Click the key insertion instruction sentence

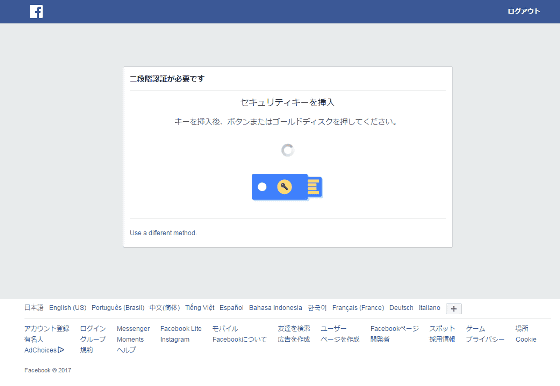(x=285, y=122)
